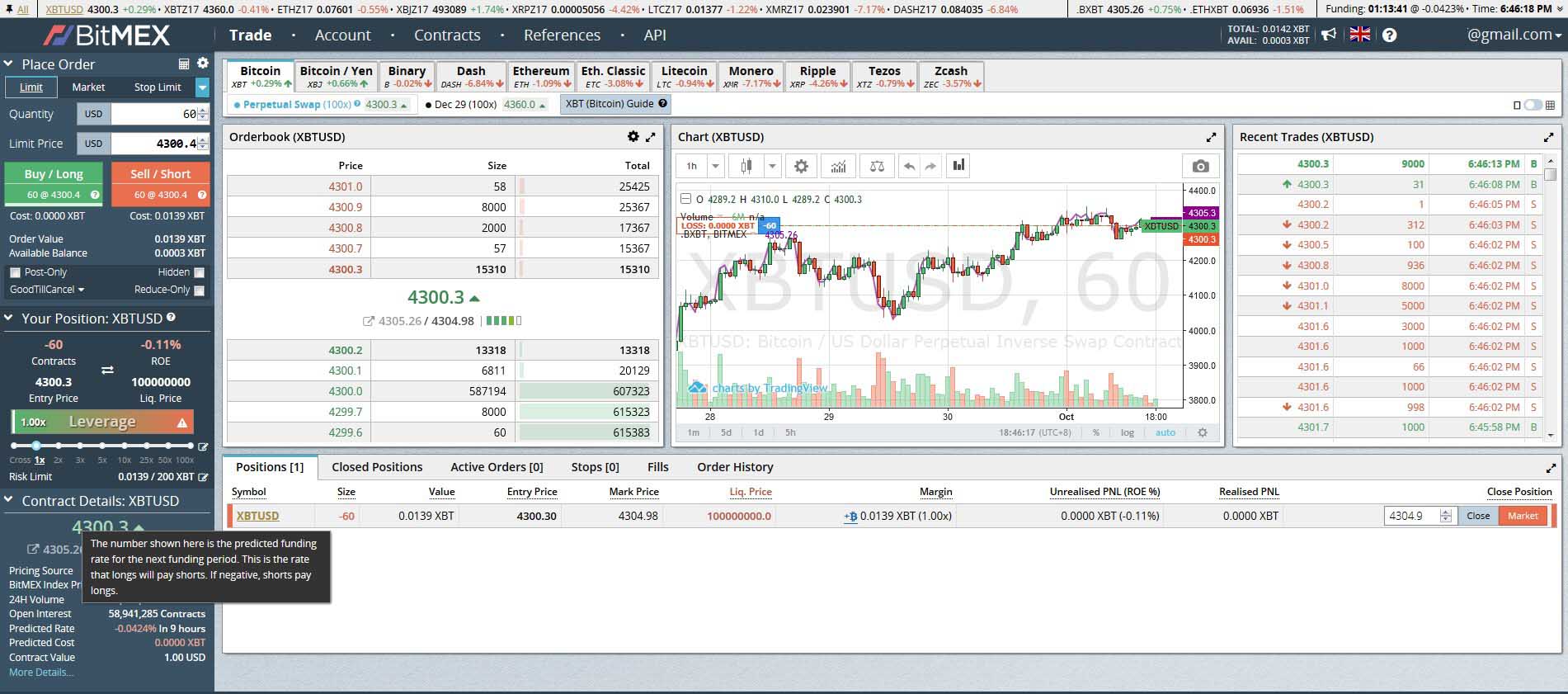1568x694 pixels.
Task: Click help icon on Buy / Long button
Action: 95,196
